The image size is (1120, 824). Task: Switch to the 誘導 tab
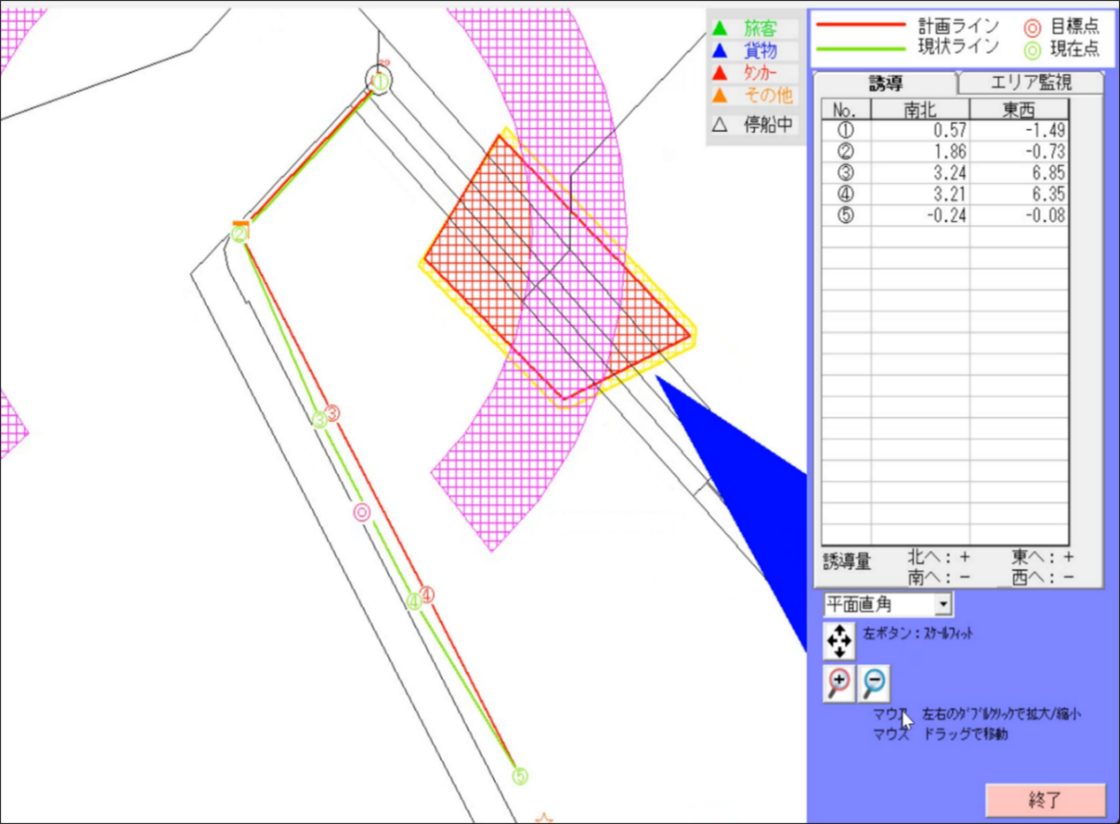(x=883, y=83)
